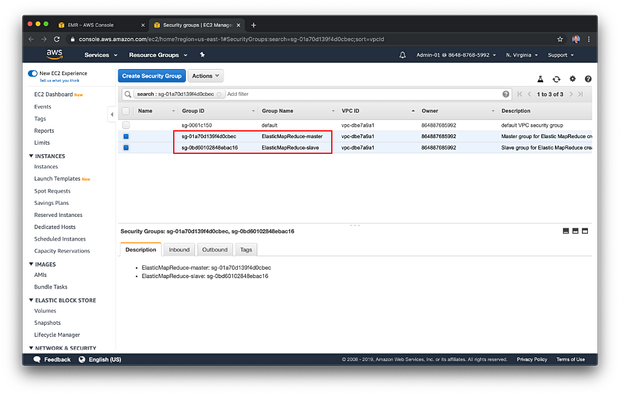This screenshot has width=620, height=395.
Task: Switch to the Tags tab
Action: pyautogui.click(x=246, y=249)
